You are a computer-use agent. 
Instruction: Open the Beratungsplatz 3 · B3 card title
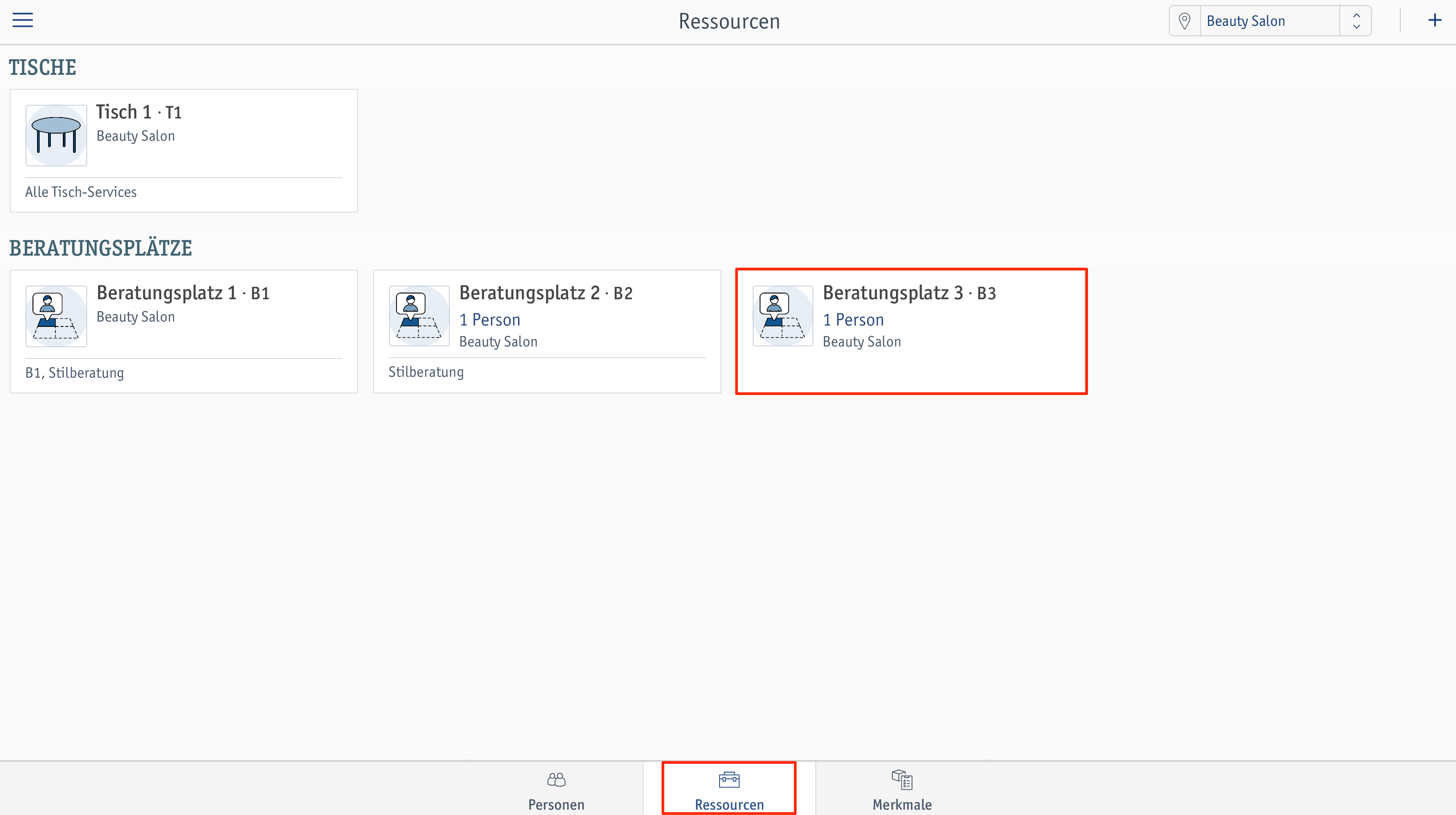click(909, 293)
